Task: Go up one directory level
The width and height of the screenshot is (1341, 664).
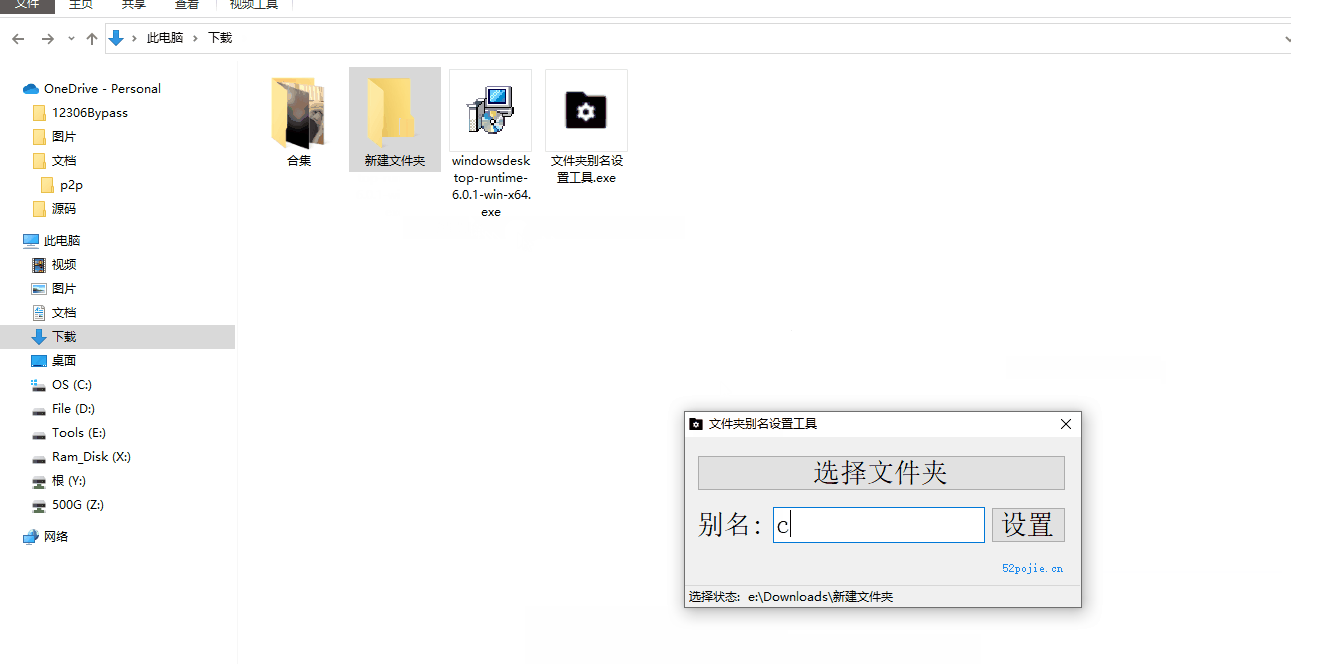Action: coord(92,39)
